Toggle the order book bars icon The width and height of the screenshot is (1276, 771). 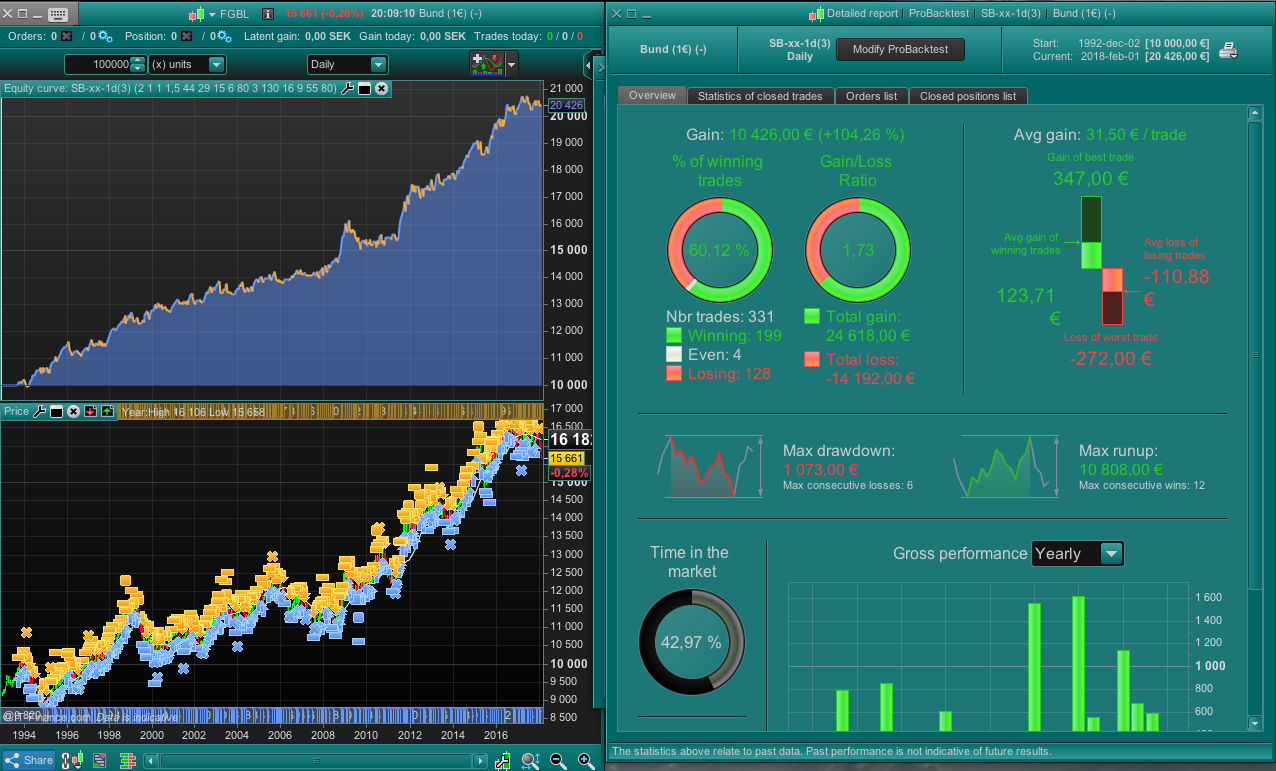point(127,760)
